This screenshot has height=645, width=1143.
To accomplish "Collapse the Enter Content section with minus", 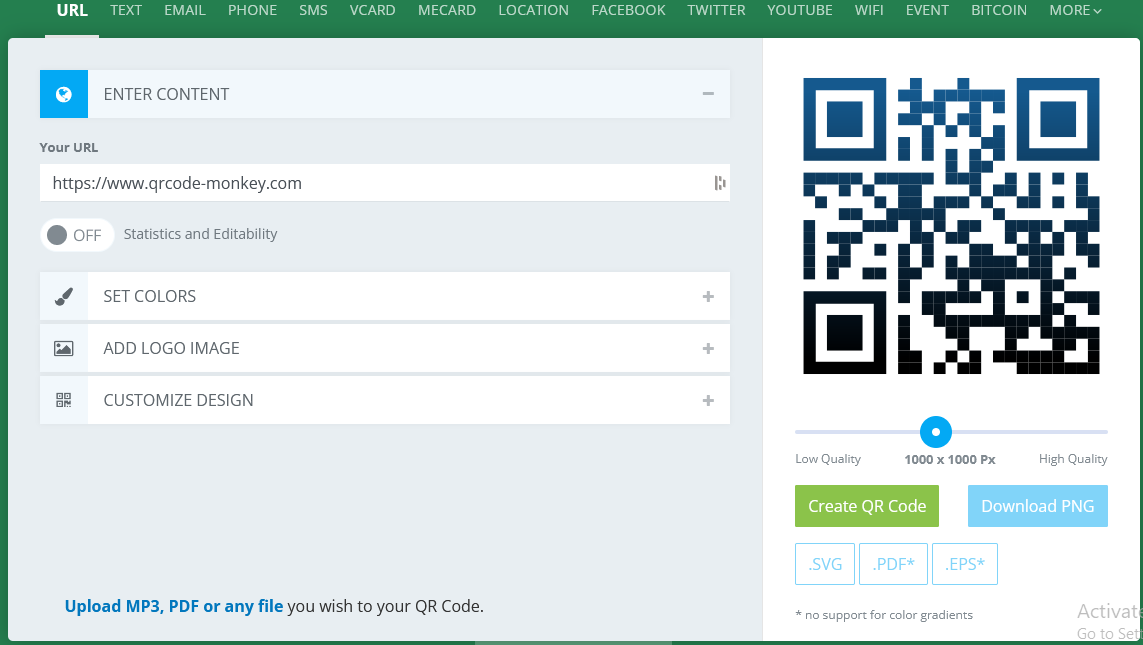I will 708,94.
